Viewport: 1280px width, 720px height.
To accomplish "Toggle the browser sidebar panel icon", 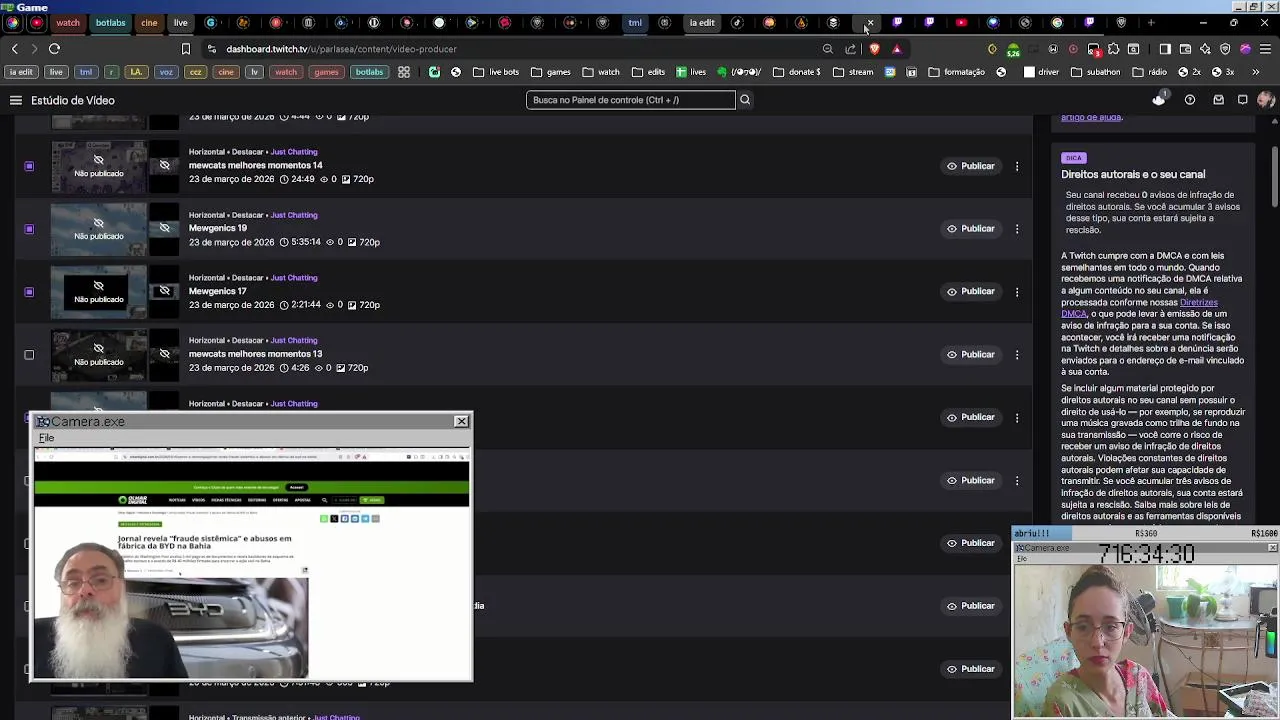I will pos(1165,49).
